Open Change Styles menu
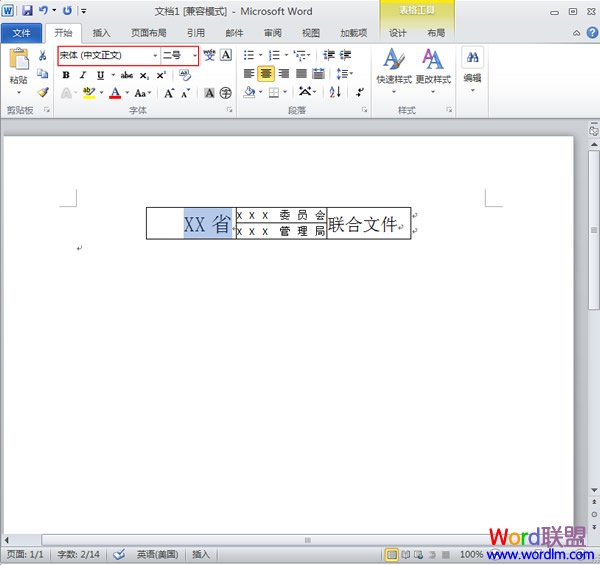600x565 pixels. coord(433,71)
